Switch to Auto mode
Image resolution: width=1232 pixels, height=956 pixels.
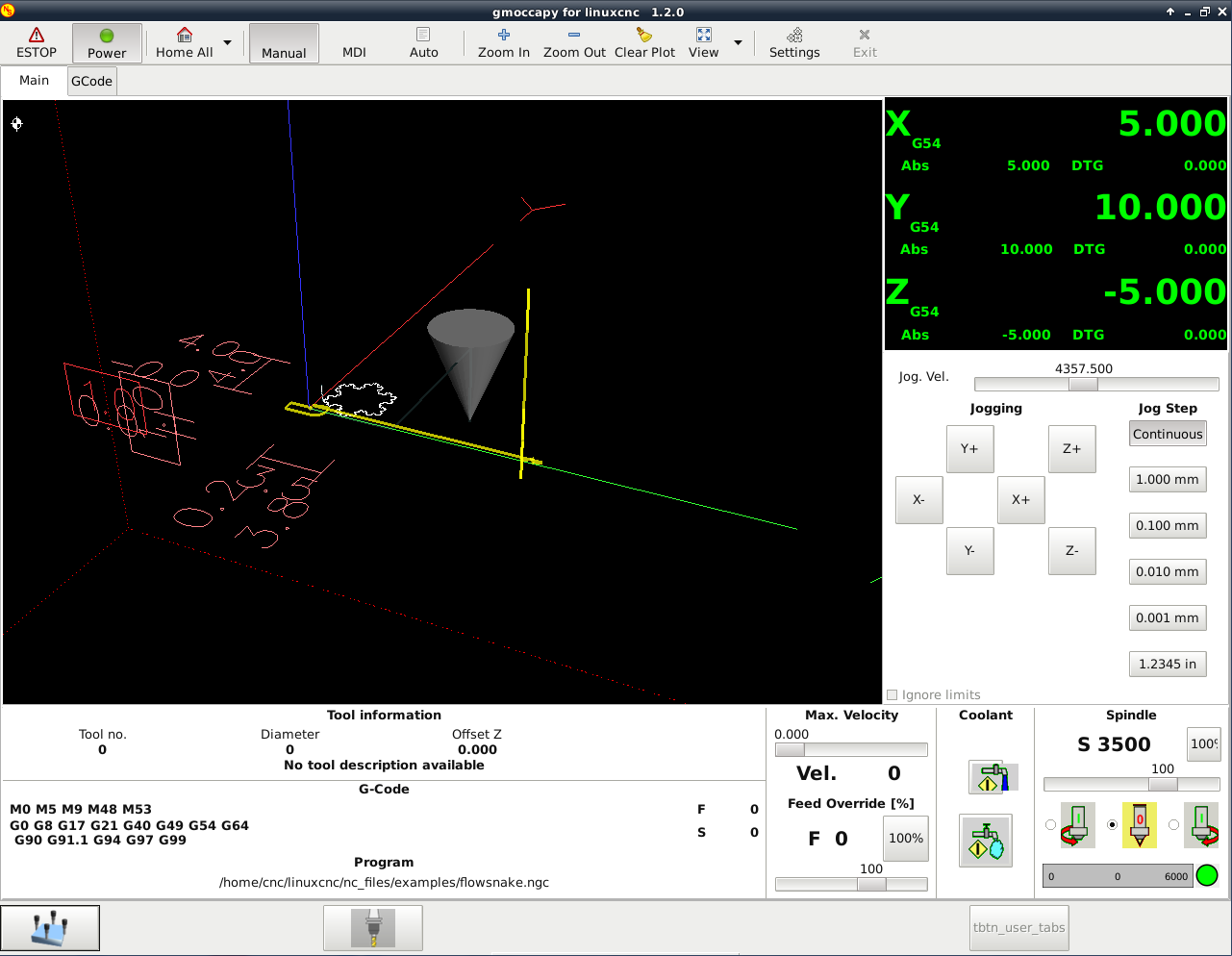tap(423, 43)
